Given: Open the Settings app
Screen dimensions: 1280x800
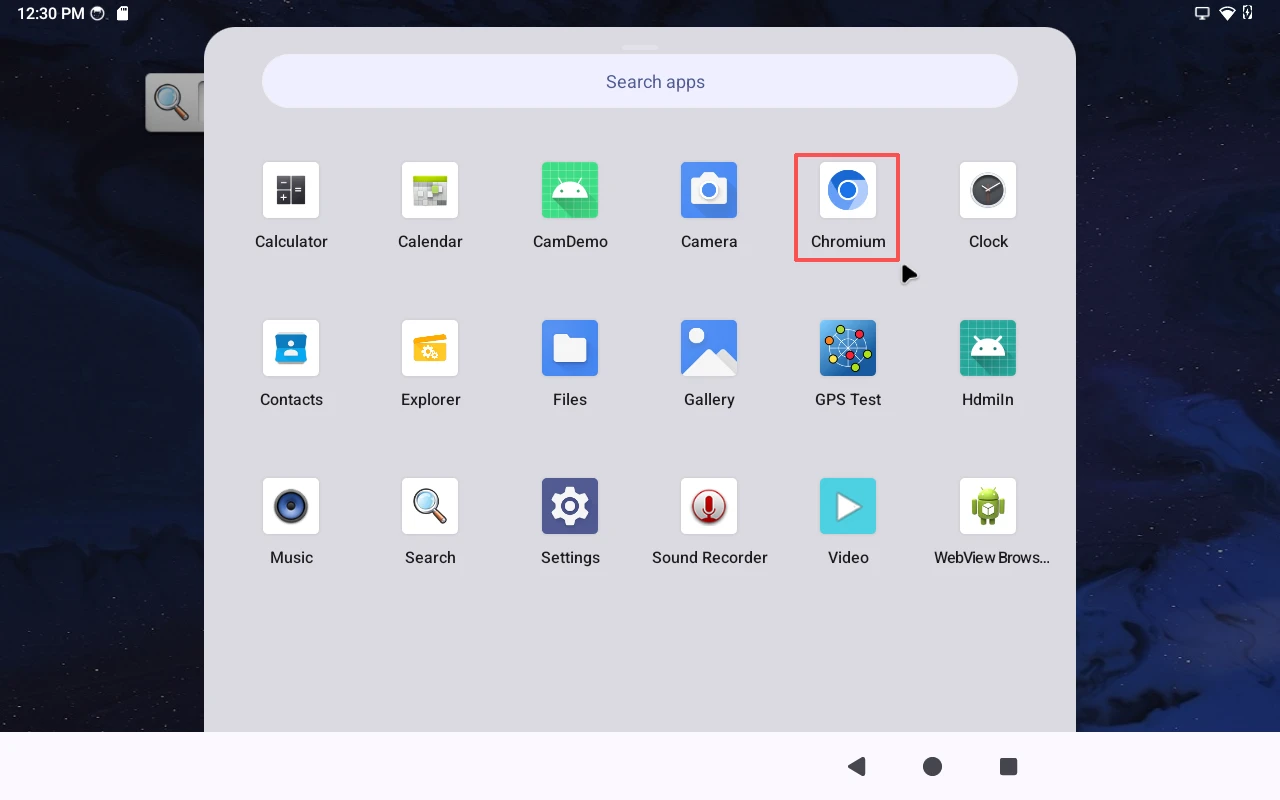Looking at the screenshot, I should pos(570,506).
